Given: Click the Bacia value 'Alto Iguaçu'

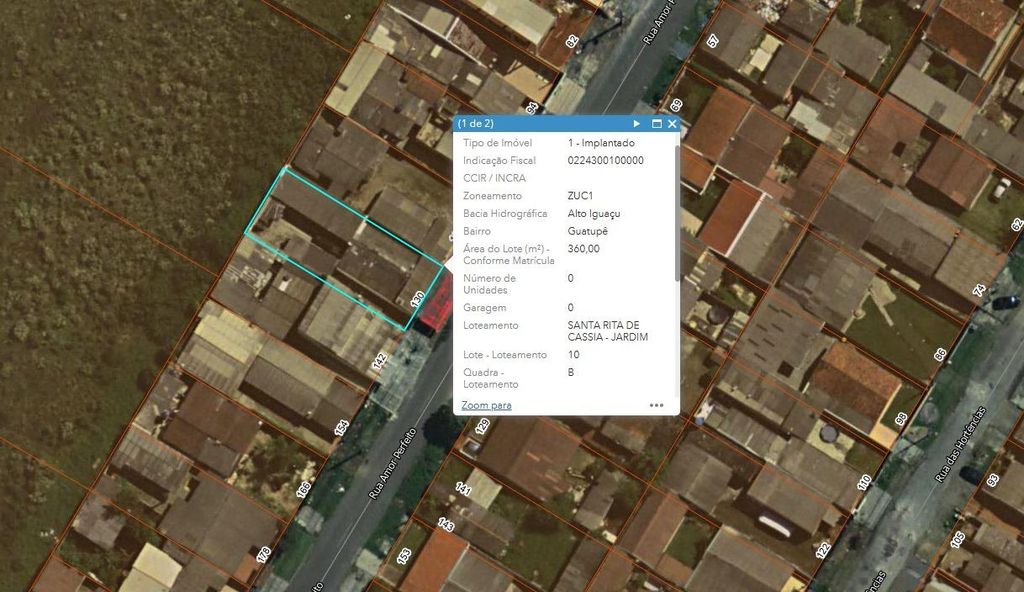Looking at the screenshot, I should [594, 213].
